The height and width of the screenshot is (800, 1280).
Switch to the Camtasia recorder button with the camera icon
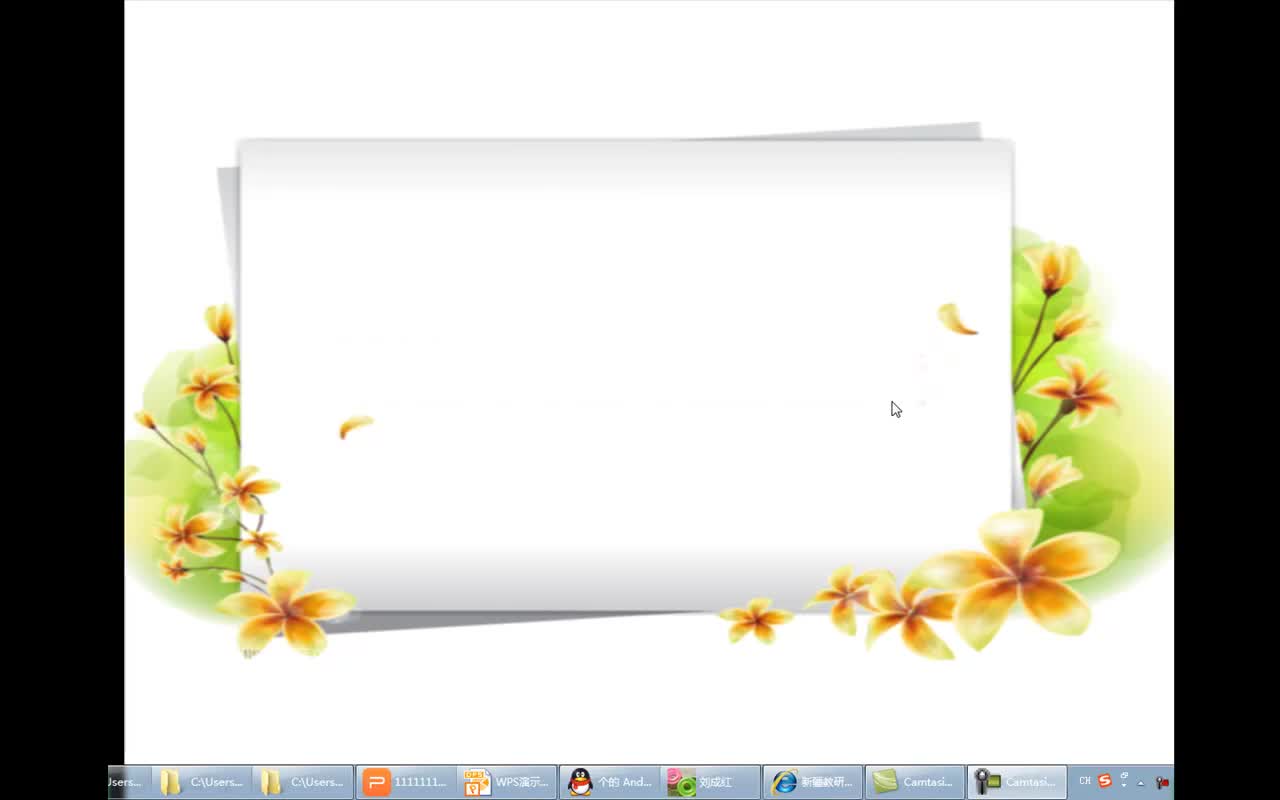(1017, 782)
